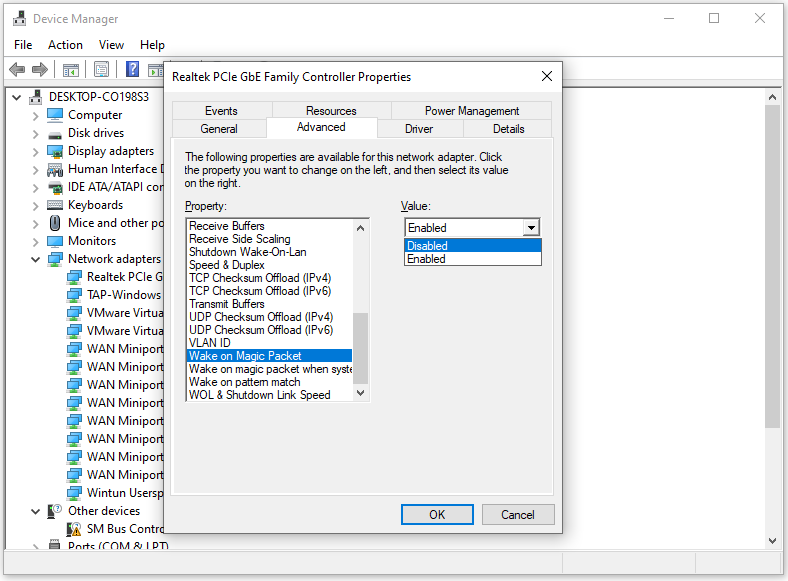
Task: Collapse the DESKTOP-CO198S3 root node
Action: (17, 97)
